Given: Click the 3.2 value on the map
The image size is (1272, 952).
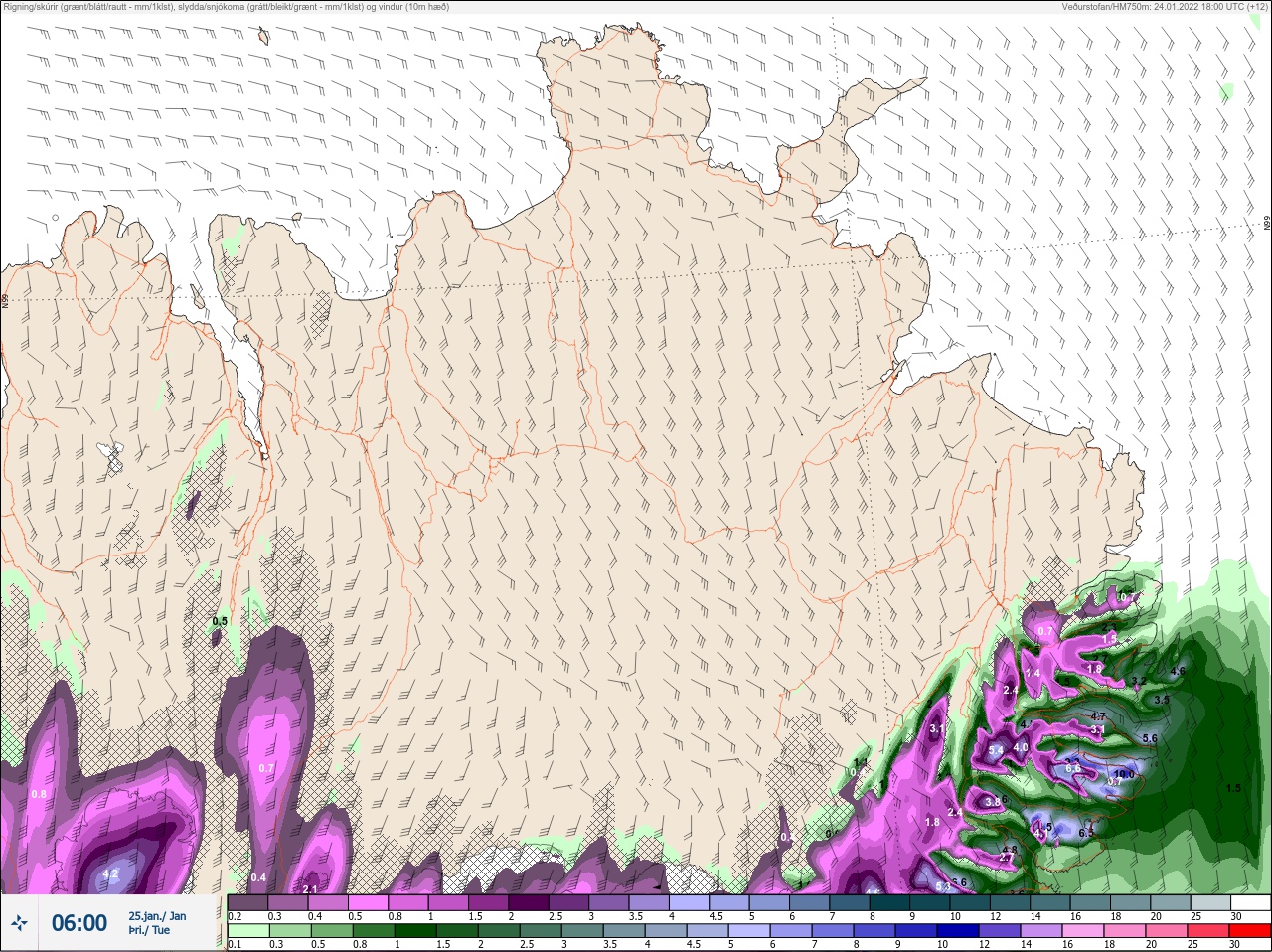Looking at the screenshot, I should (x=1139, y=681).
